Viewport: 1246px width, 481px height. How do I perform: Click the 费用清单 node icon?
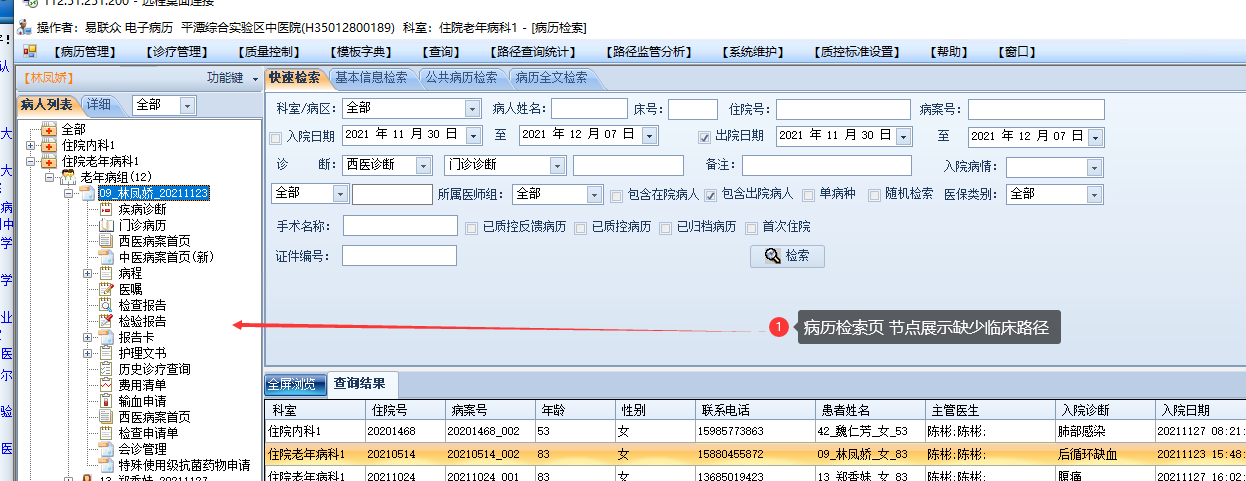point(106,385)
